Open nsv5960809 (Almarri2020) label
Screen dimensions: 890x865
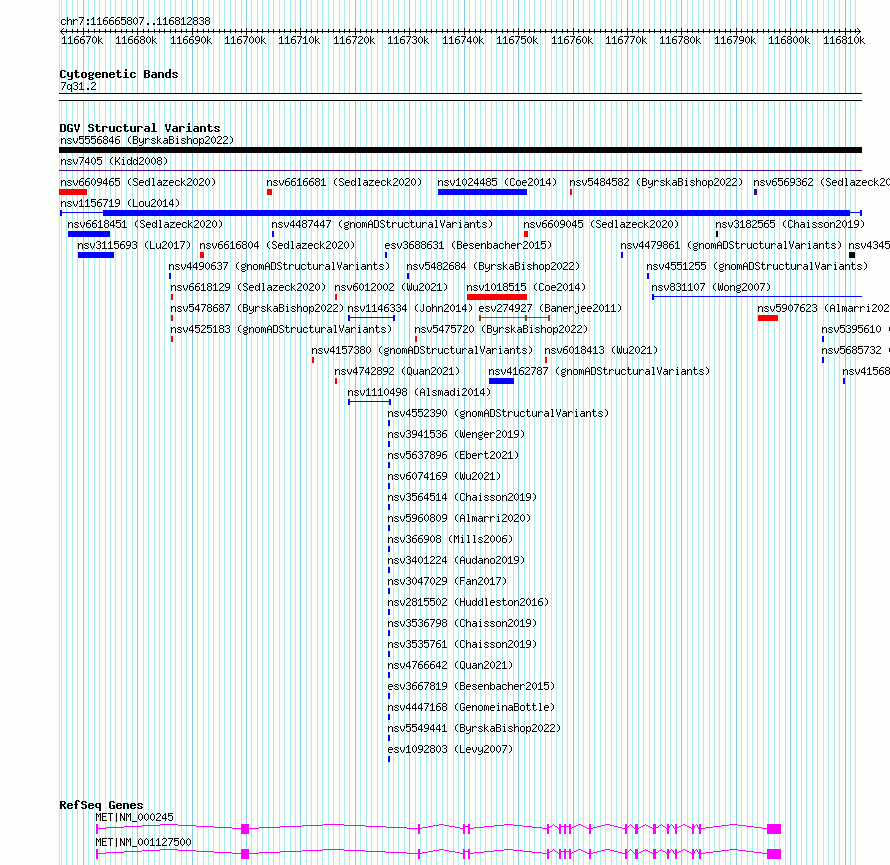459,518
